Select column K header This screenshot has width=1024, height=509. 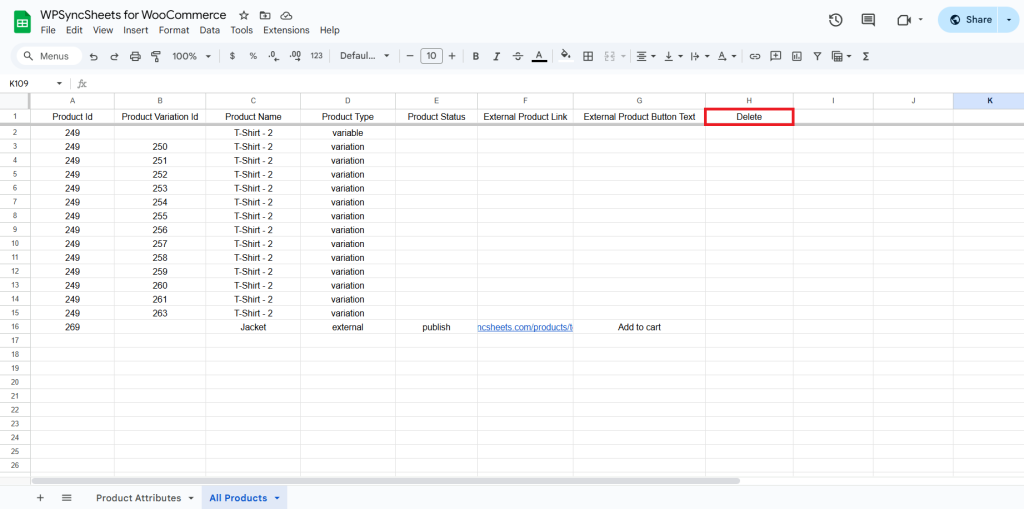pos(989,101)
